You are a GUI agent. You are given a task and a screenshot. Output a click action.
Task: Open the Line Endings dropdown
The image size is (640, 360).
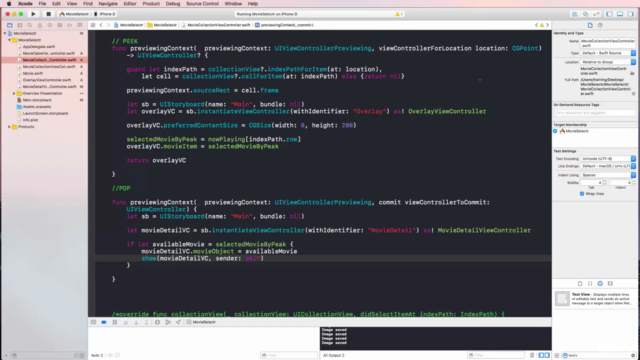[608, 166]
